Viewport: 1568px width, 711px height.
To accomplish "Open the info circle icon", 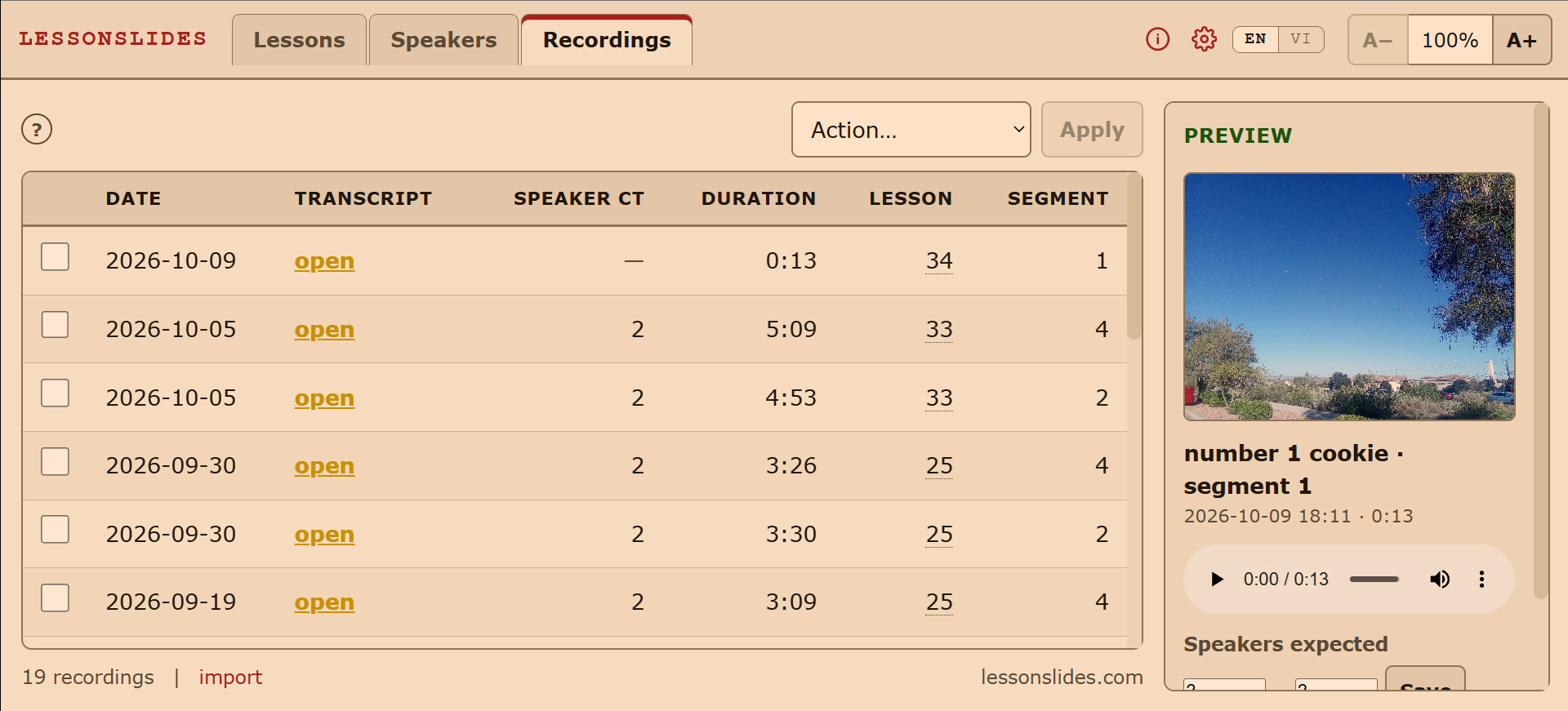I will 1157,39.
